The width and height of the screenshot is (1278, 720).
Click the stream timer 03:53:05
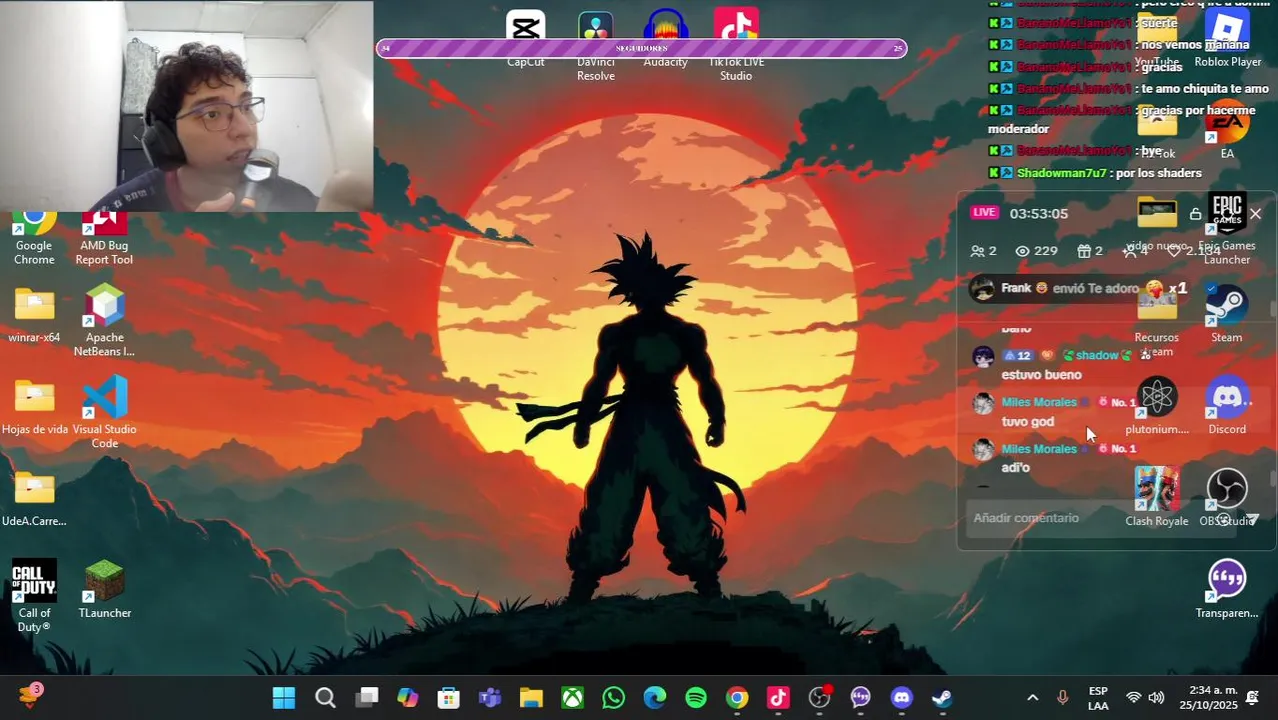click(x=1039, y=213)
